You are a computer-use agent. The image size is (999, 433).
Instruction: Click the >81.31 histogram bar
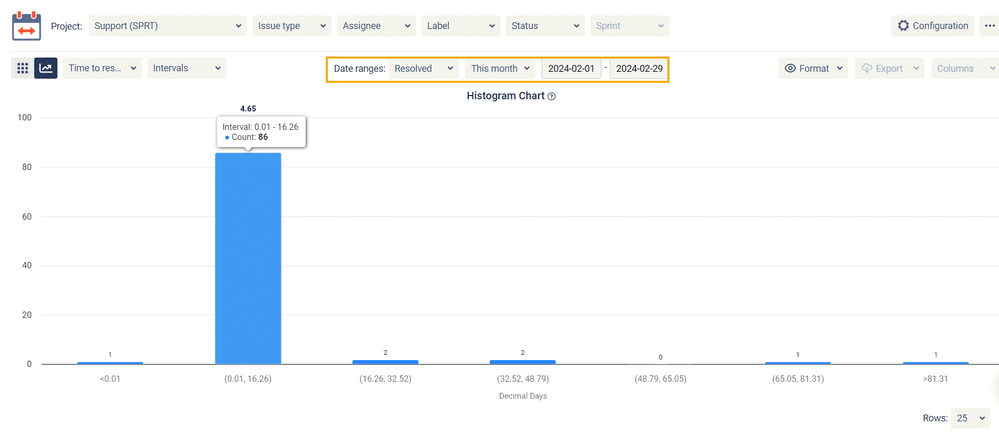click(935, 363)
